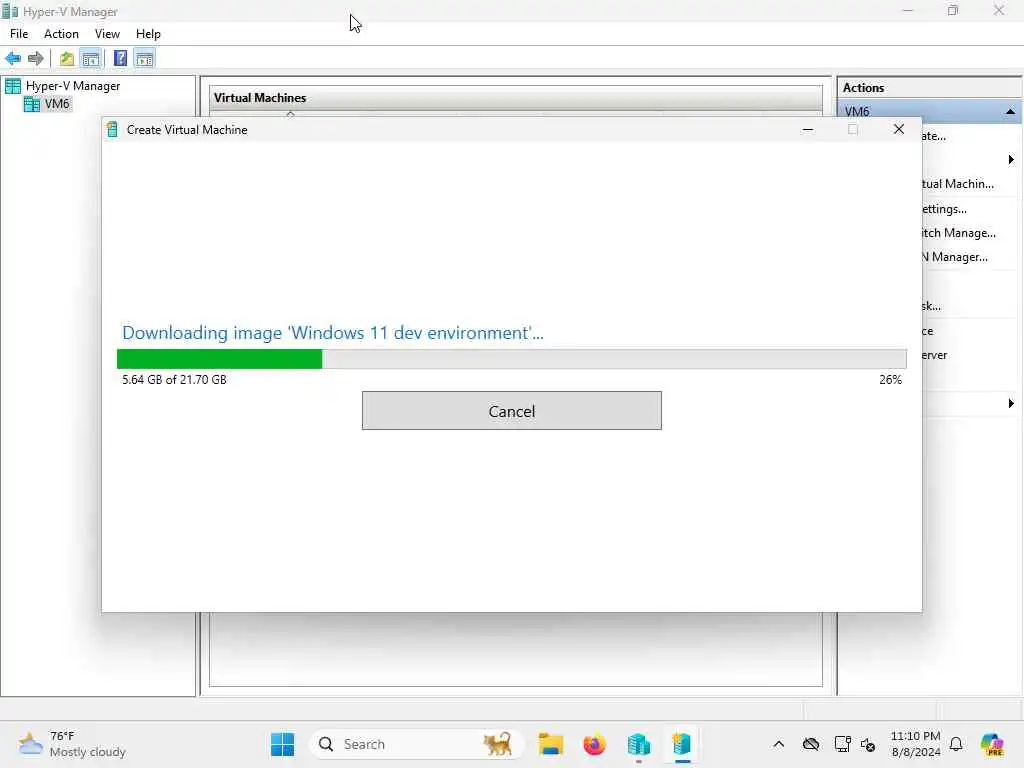
Task: Expand the first submenu arrow in Actions pane
Action: pyautogui.click(x=1011, y=159)
